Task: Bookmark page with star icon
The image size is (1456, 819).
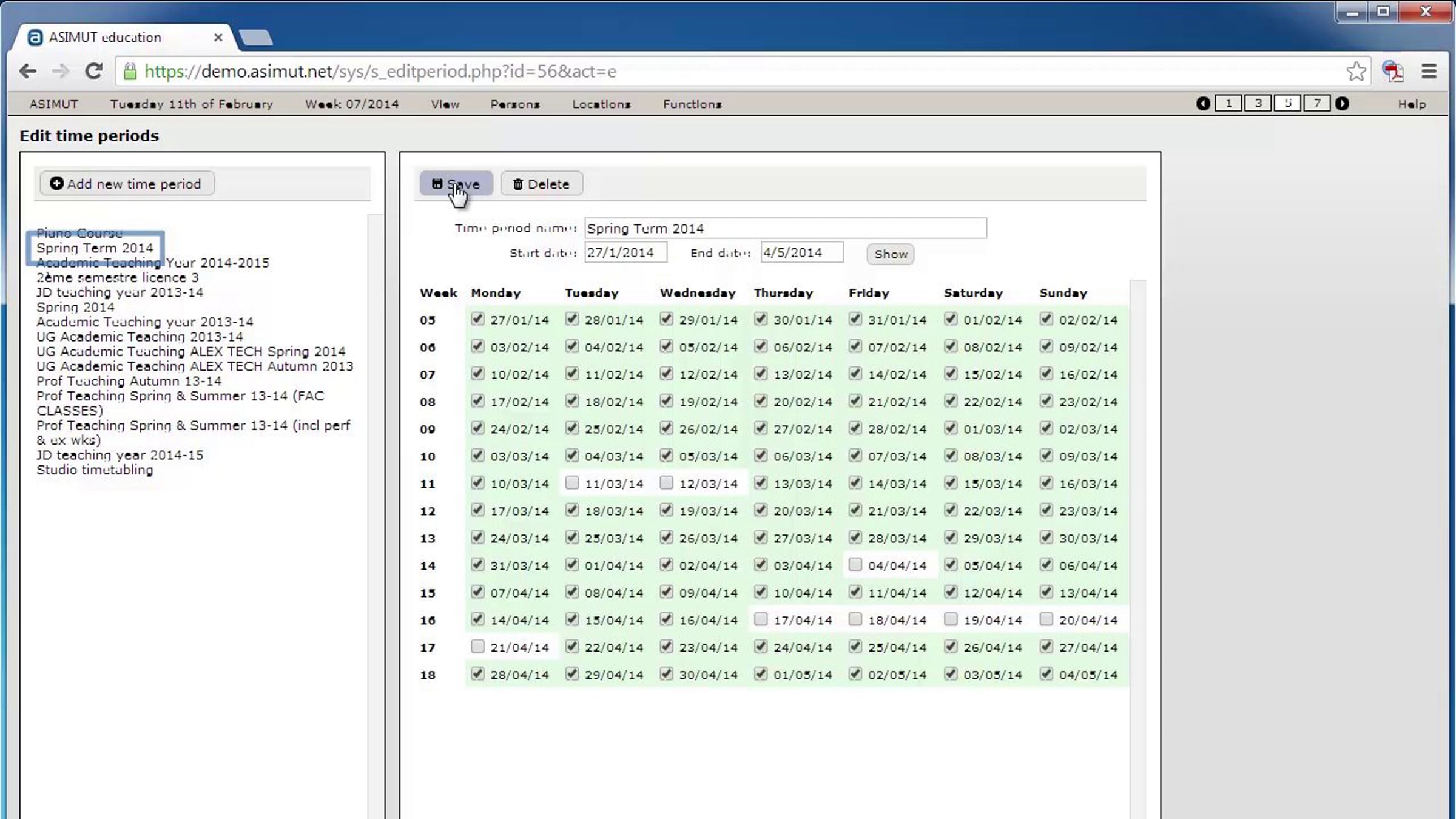Action: pyautogui.click(x=1356, y=72)
